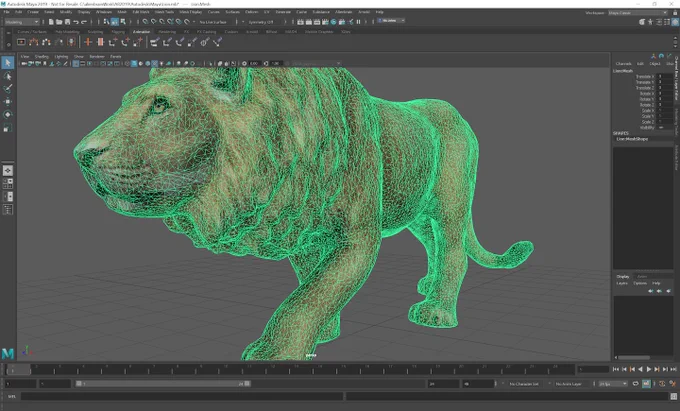680x411 pixels.
Task: Open the 24 fps frame rate dropdown
Action: tap(612, 384)
